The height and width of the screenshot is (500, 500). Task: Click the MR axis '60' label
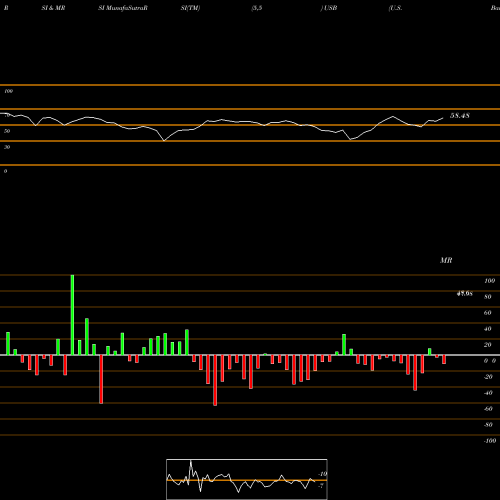click(x=488, y=313)
